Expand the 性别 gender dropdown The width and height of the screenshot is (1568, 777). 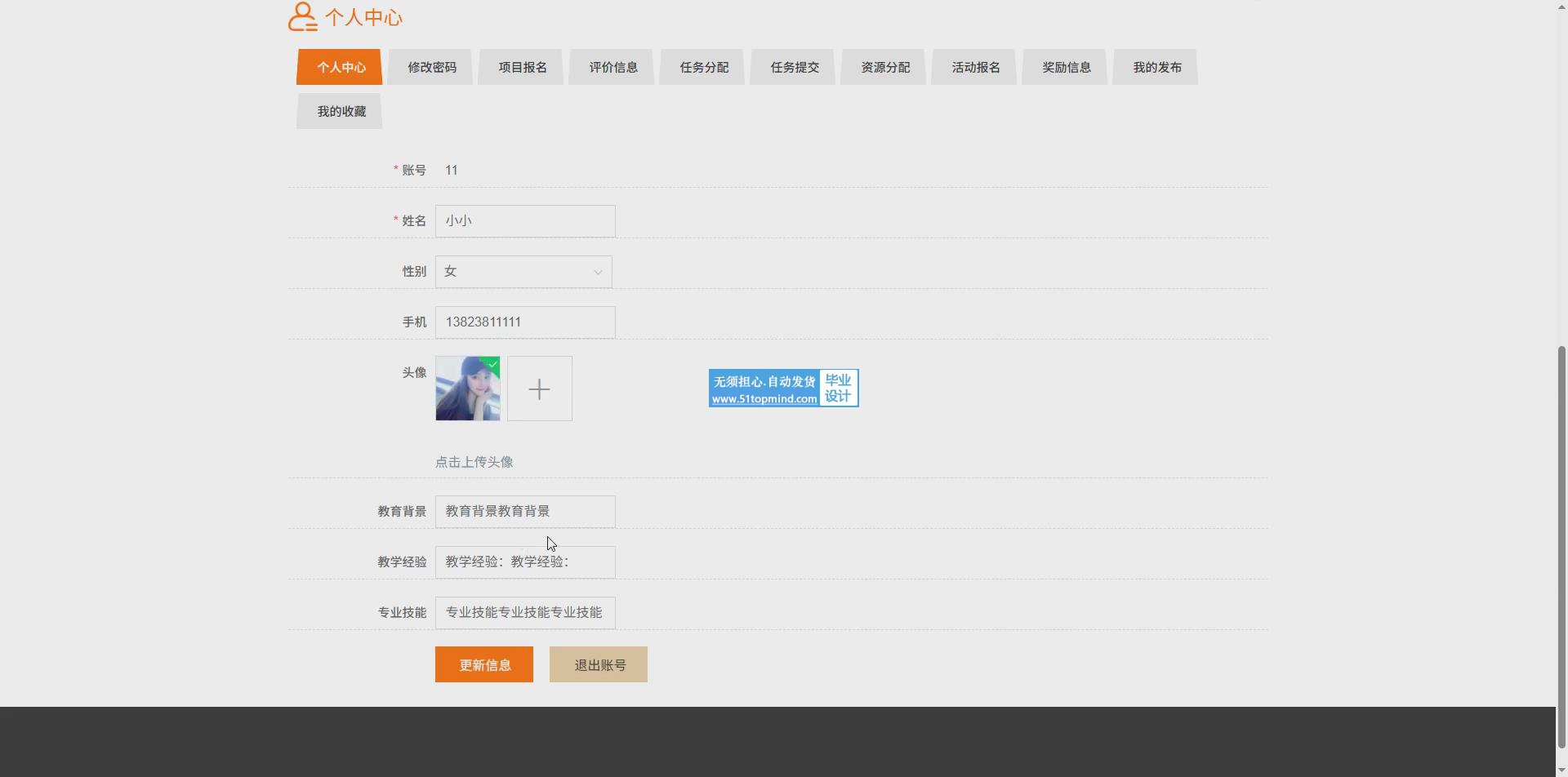coord(523,272)
